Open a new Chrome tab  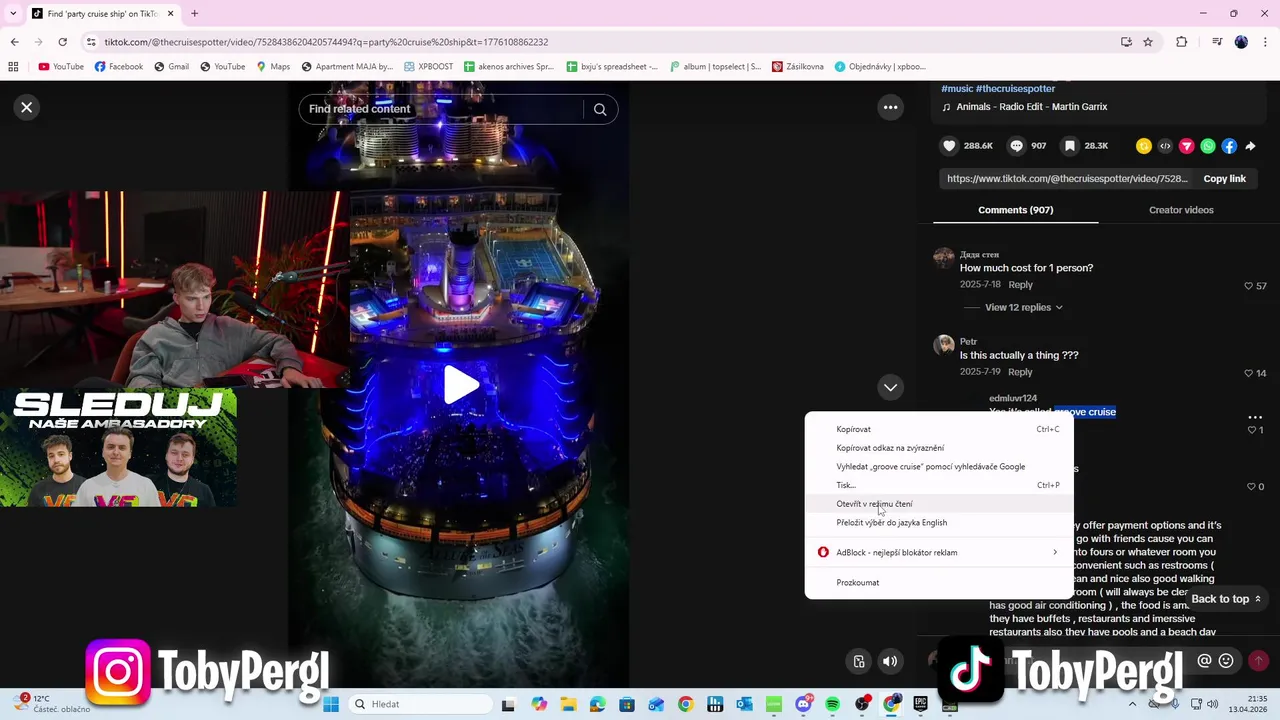point(194,14)
